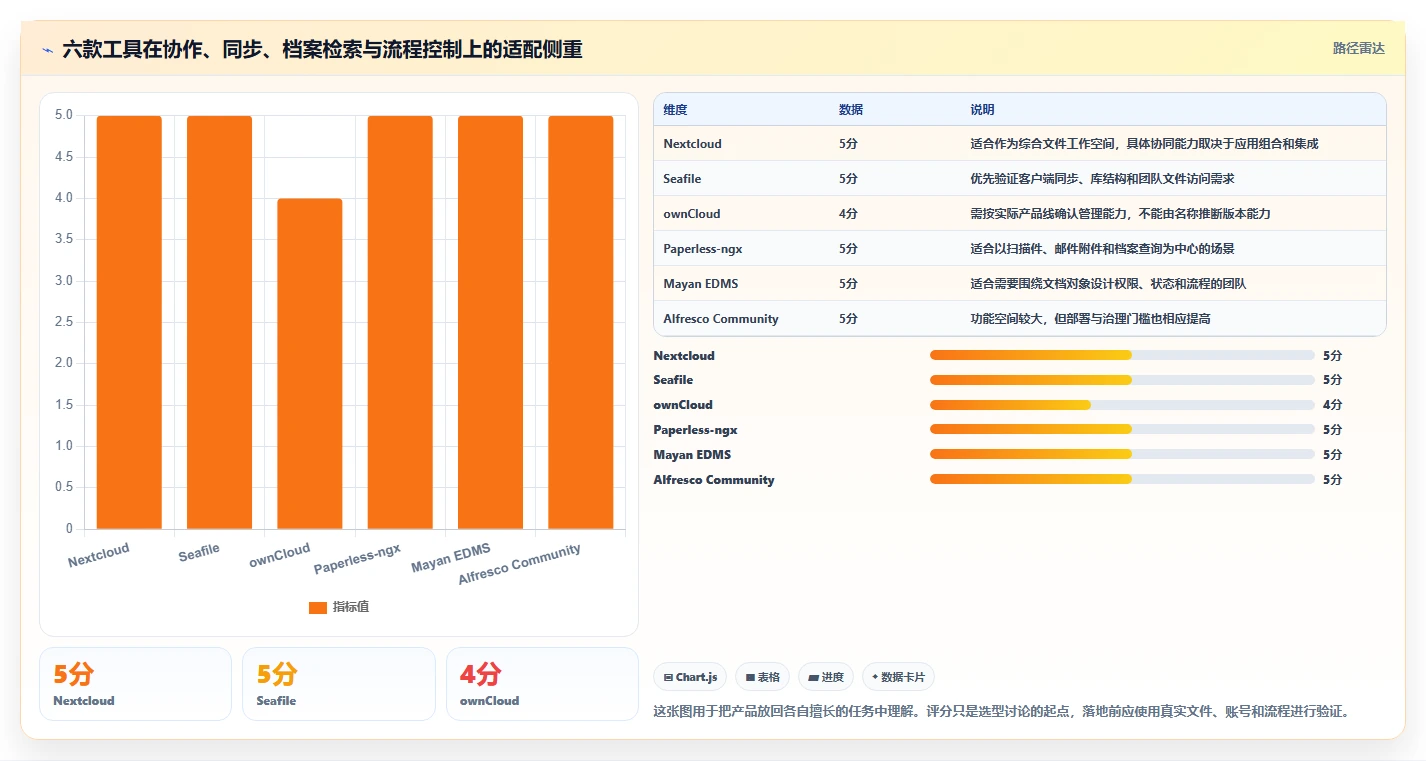Click the 5.0 tick on the y-axis
This screenshot has width=1426, height=761.
pos(64,115)
